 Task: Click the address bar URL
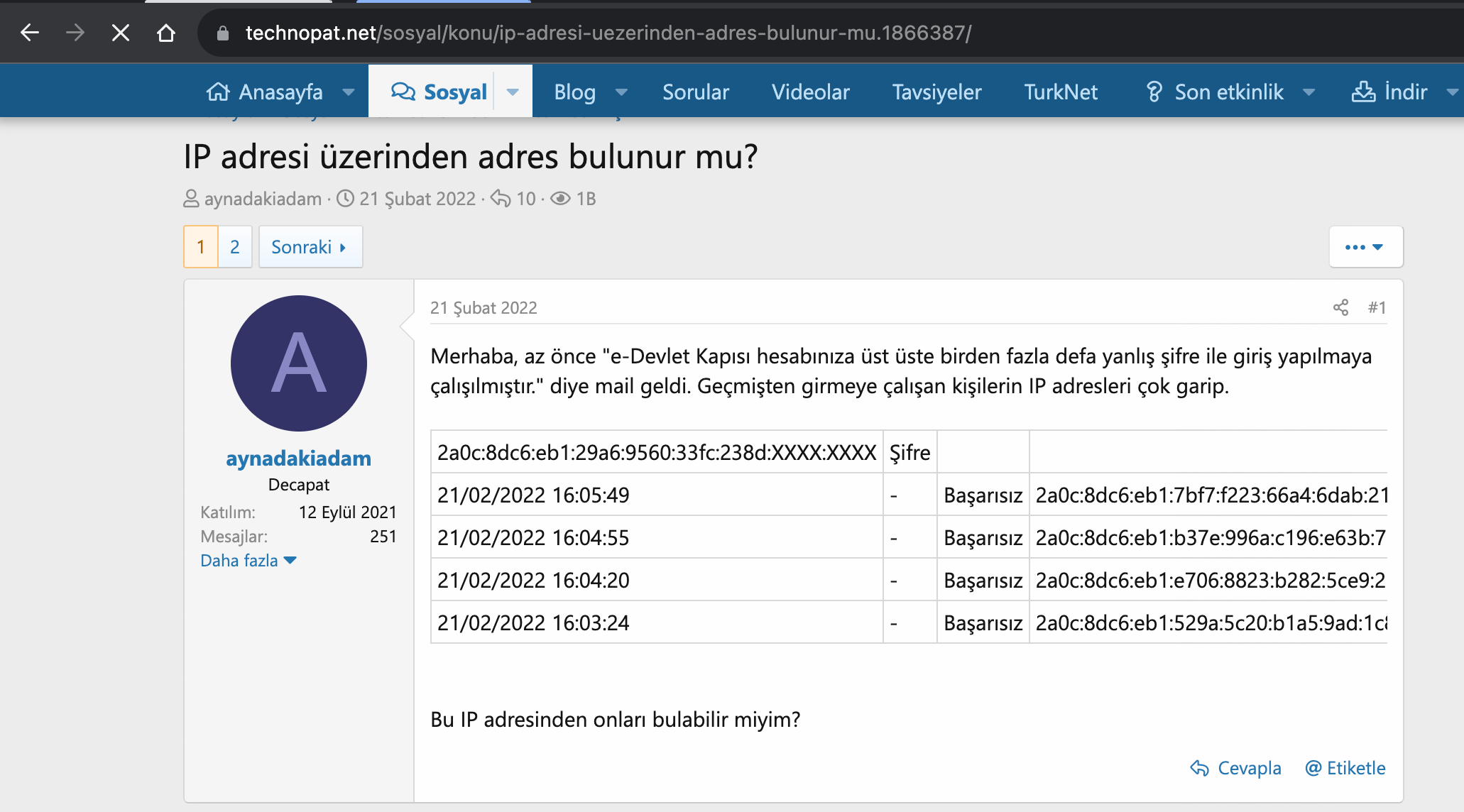608,33
